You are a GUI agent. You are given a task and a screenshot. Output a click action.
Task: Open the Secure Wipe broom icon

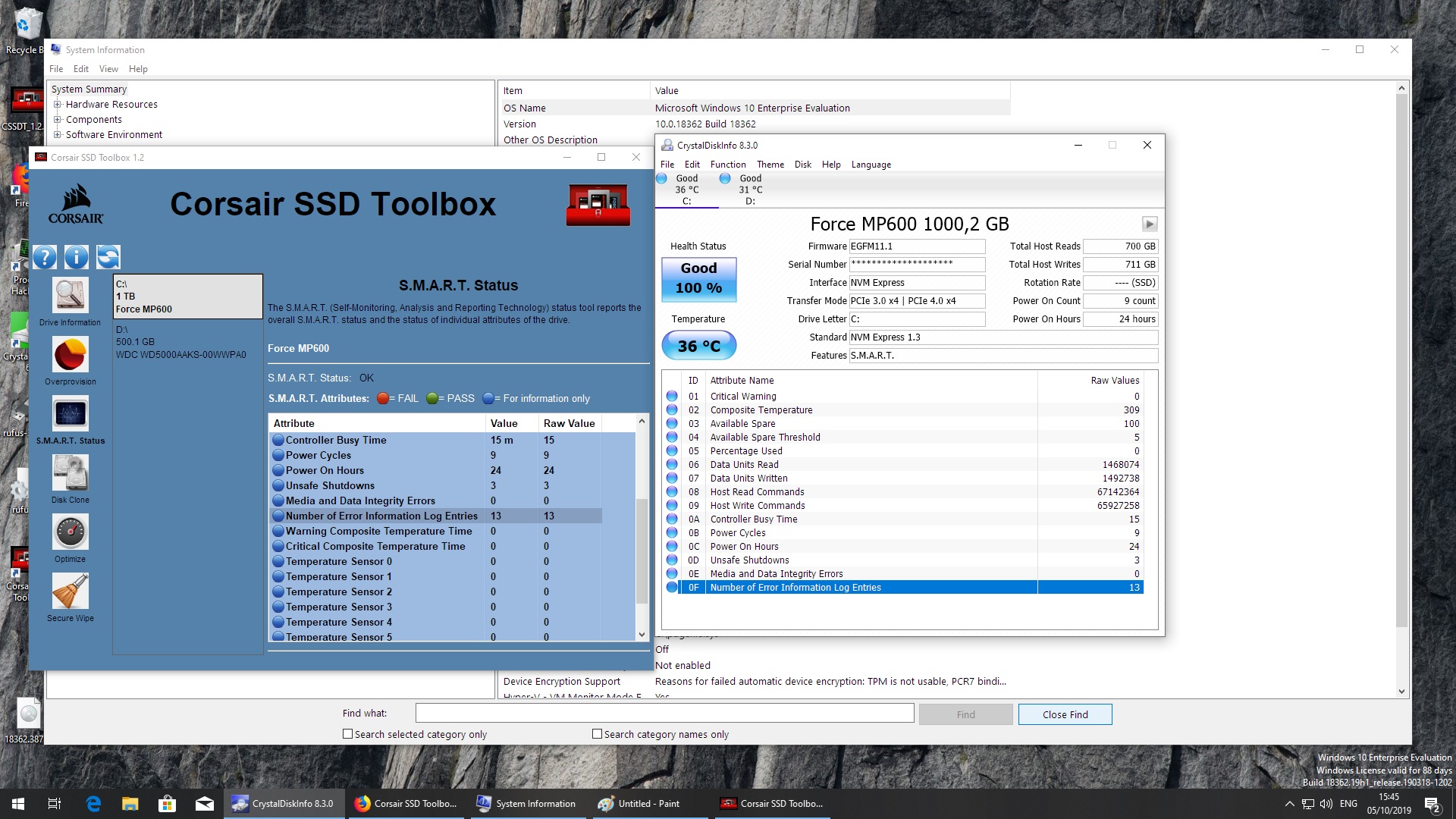pyautogui.click(x=70, y=591)
